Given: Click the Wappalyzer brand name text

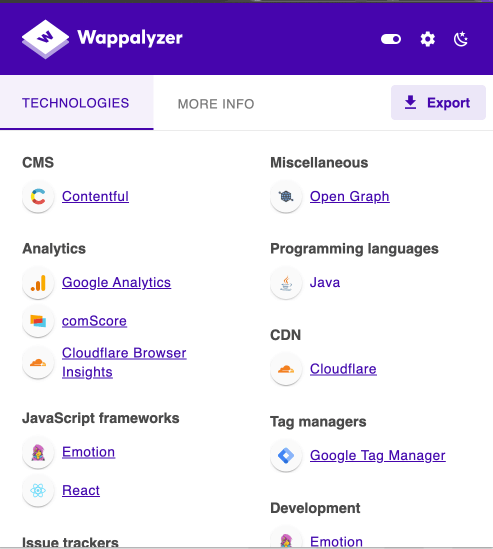Looking at the screenshot, I should pos(130,38).
